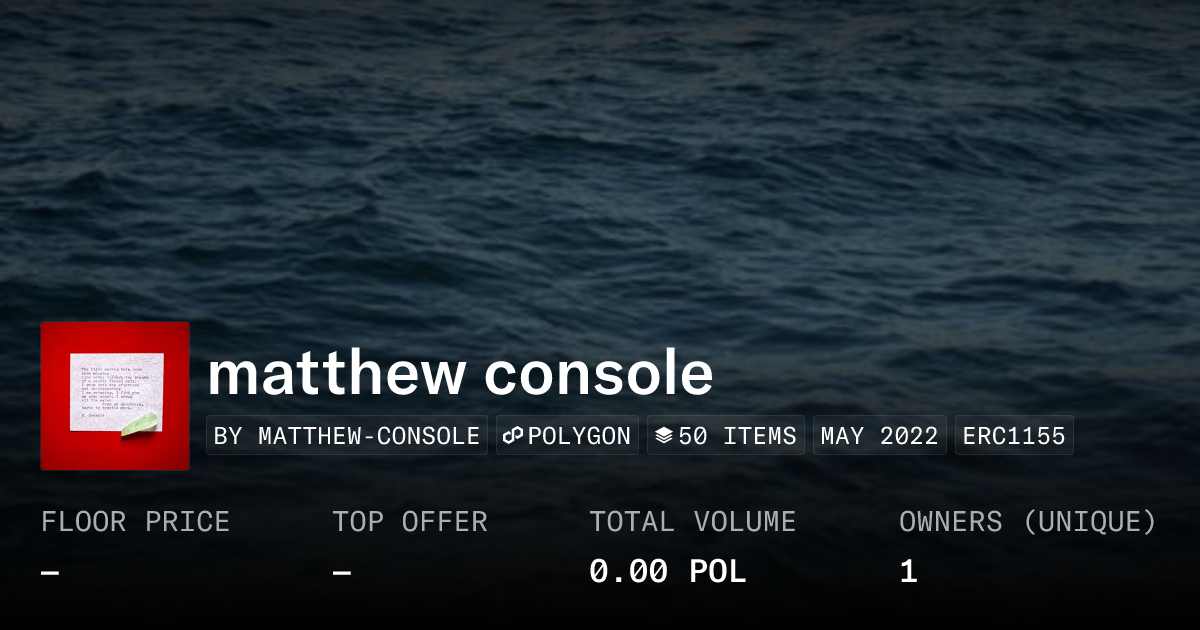Click the dark ocean water banner background
Screen dimensions: 1200x630
pos(600,160)
